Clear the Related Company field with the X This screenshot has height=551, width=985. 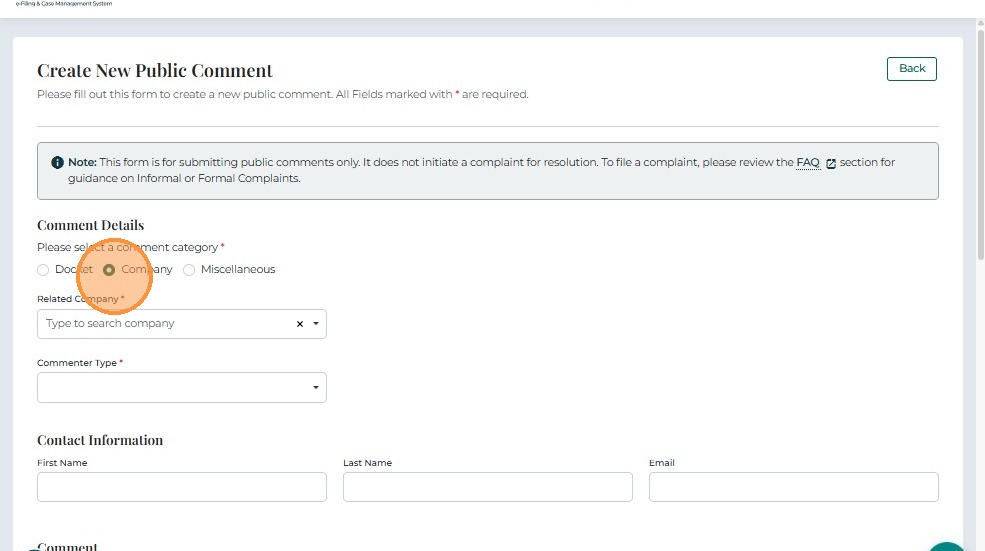point(299,324)
